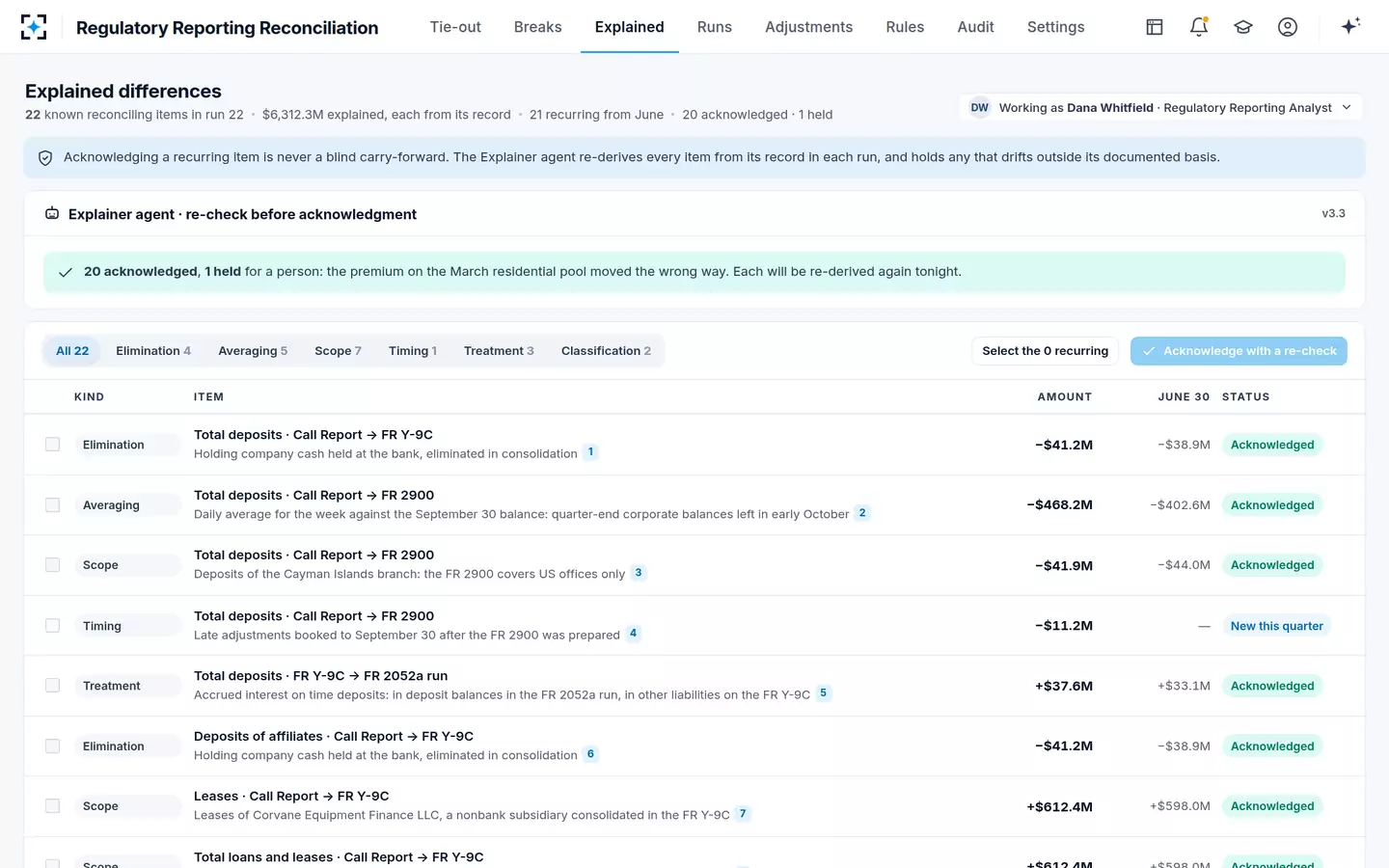Click footnote badge 4 on Timing row

point(633,634)
